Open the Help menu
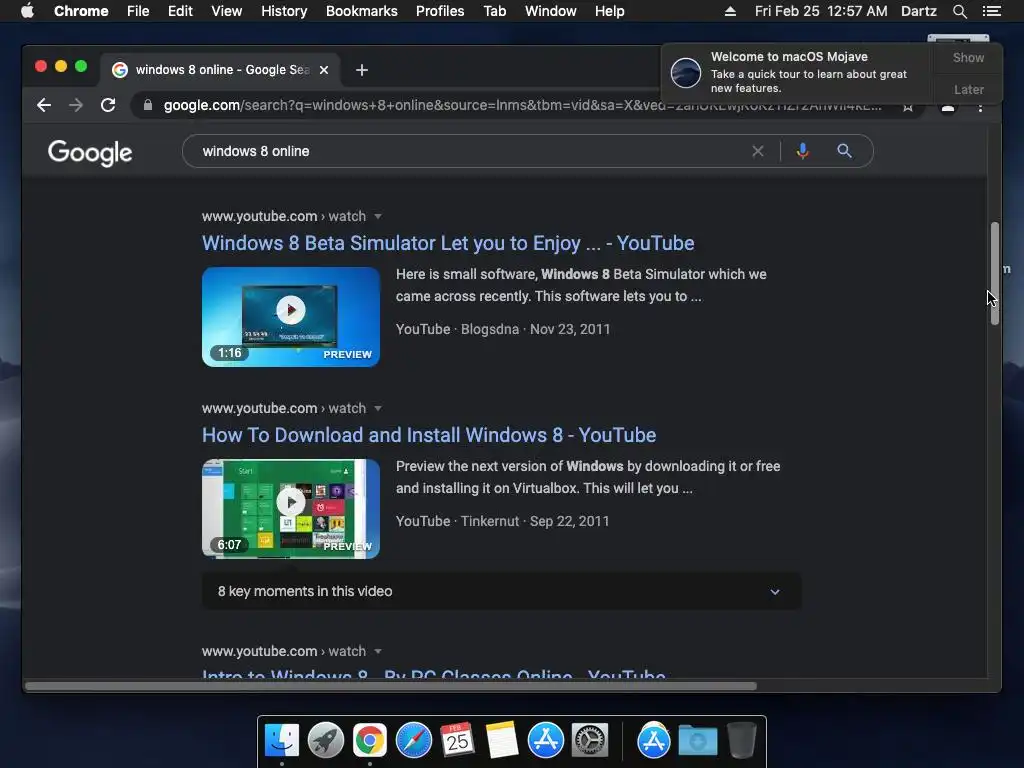1024x768 pixels. coord(609,11)
